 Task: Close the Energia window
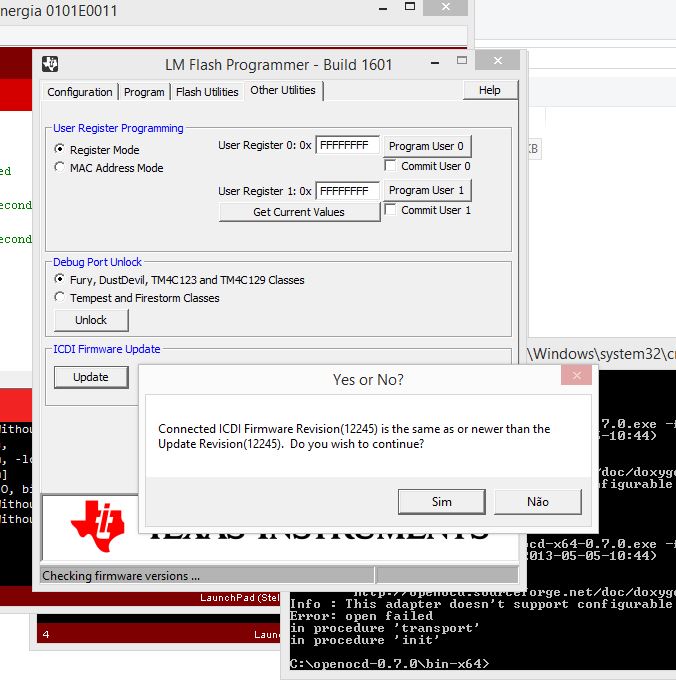pos(445,7)
